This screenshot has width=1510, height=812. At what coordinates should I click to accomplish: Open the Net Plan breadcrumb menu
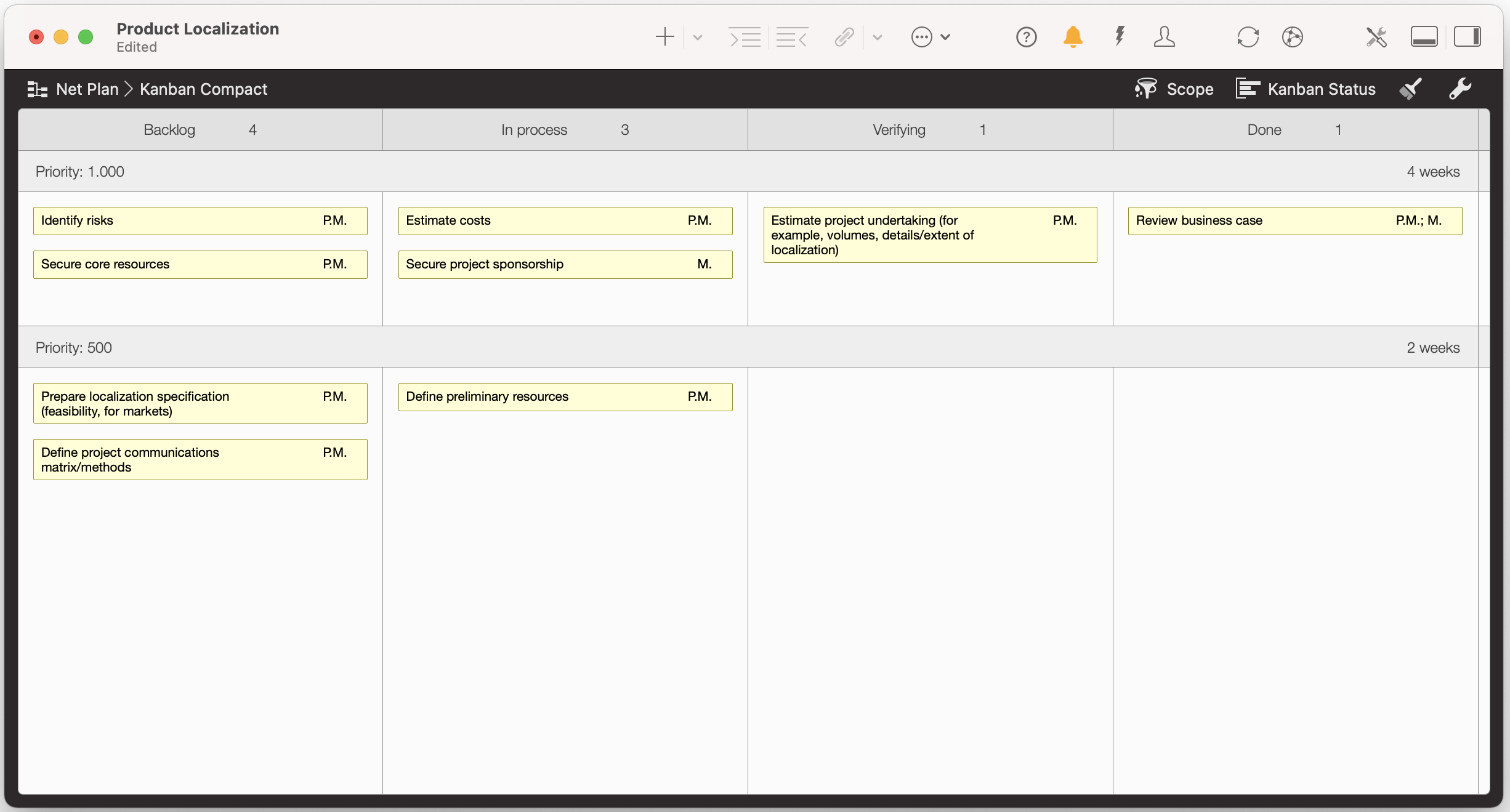pos(86,89)
